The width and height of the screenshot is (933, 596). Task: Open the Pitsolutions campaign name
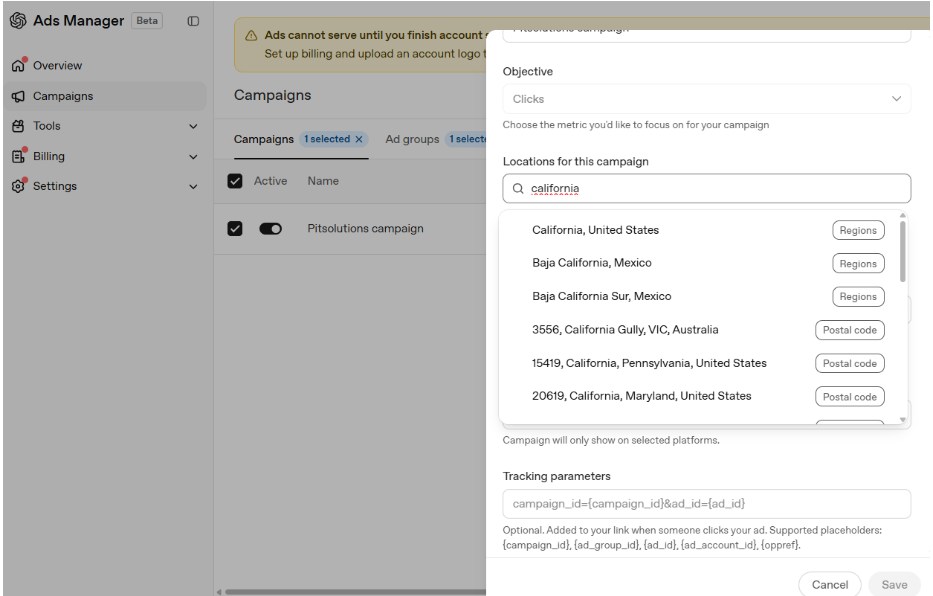tap(365, 228)
